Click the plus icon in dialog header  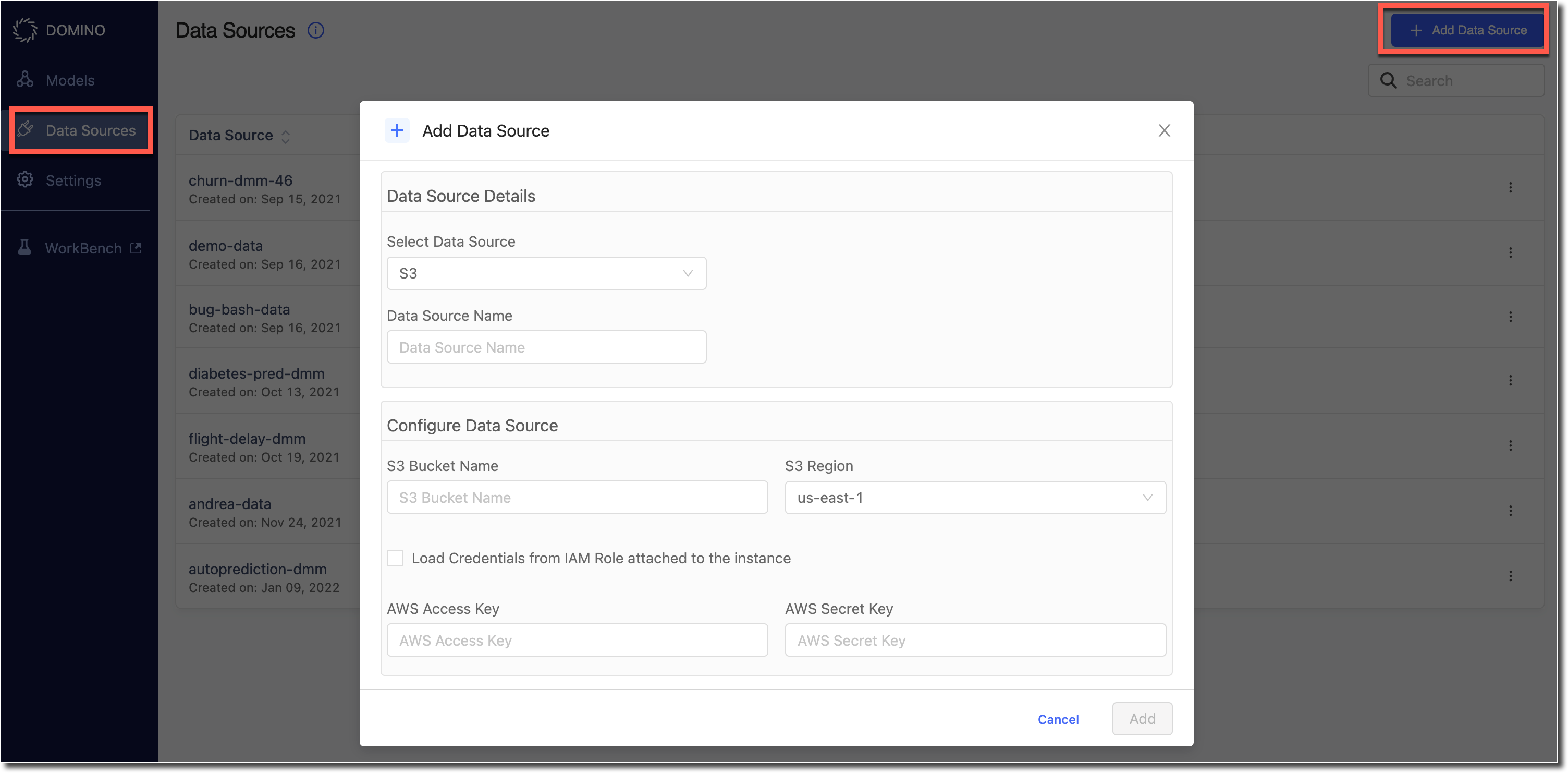pyautogui.click(x=397, y=130)
